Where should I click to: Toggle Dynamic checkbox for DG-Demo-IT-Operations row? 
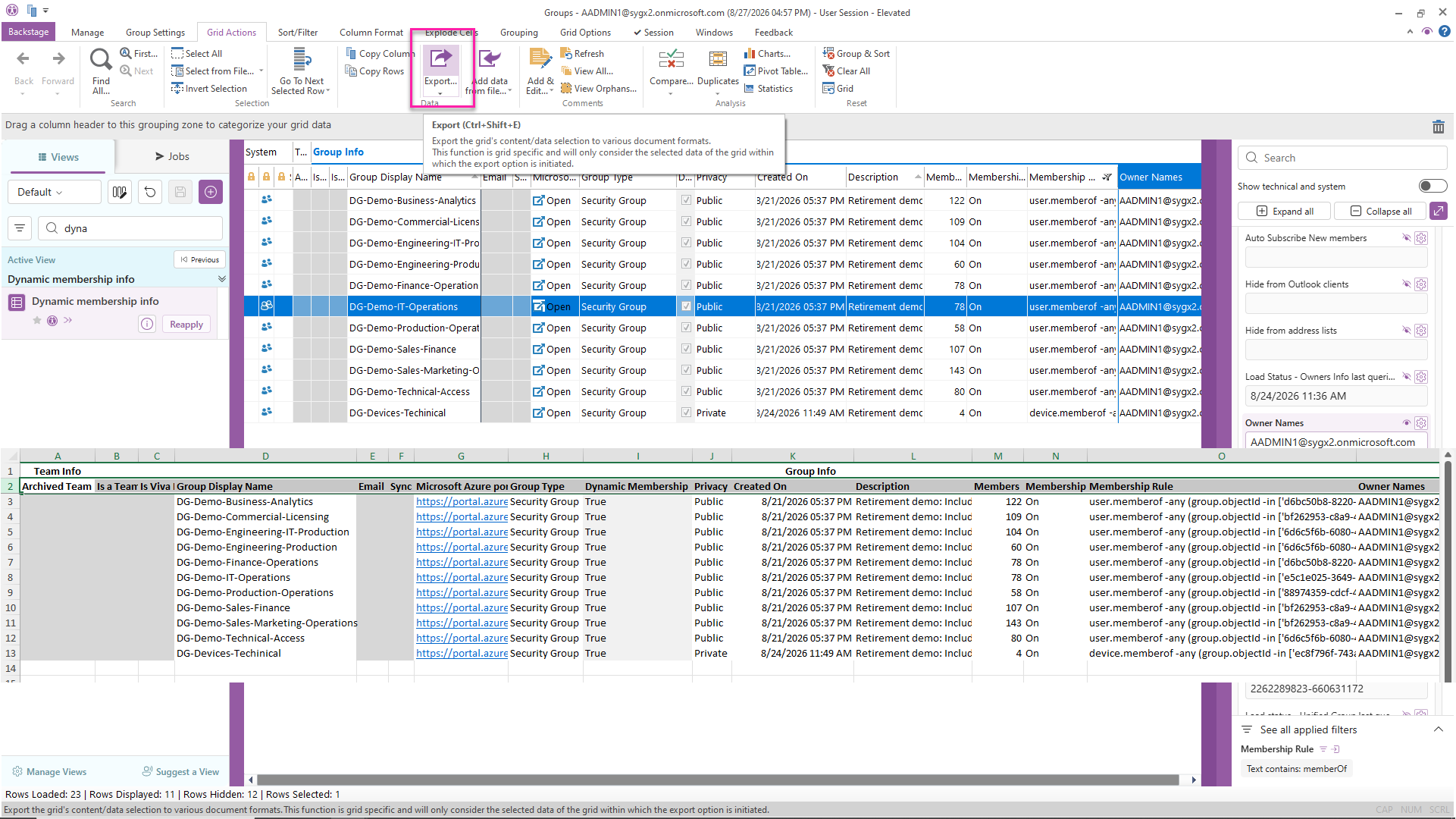click(x=686, y=306)
